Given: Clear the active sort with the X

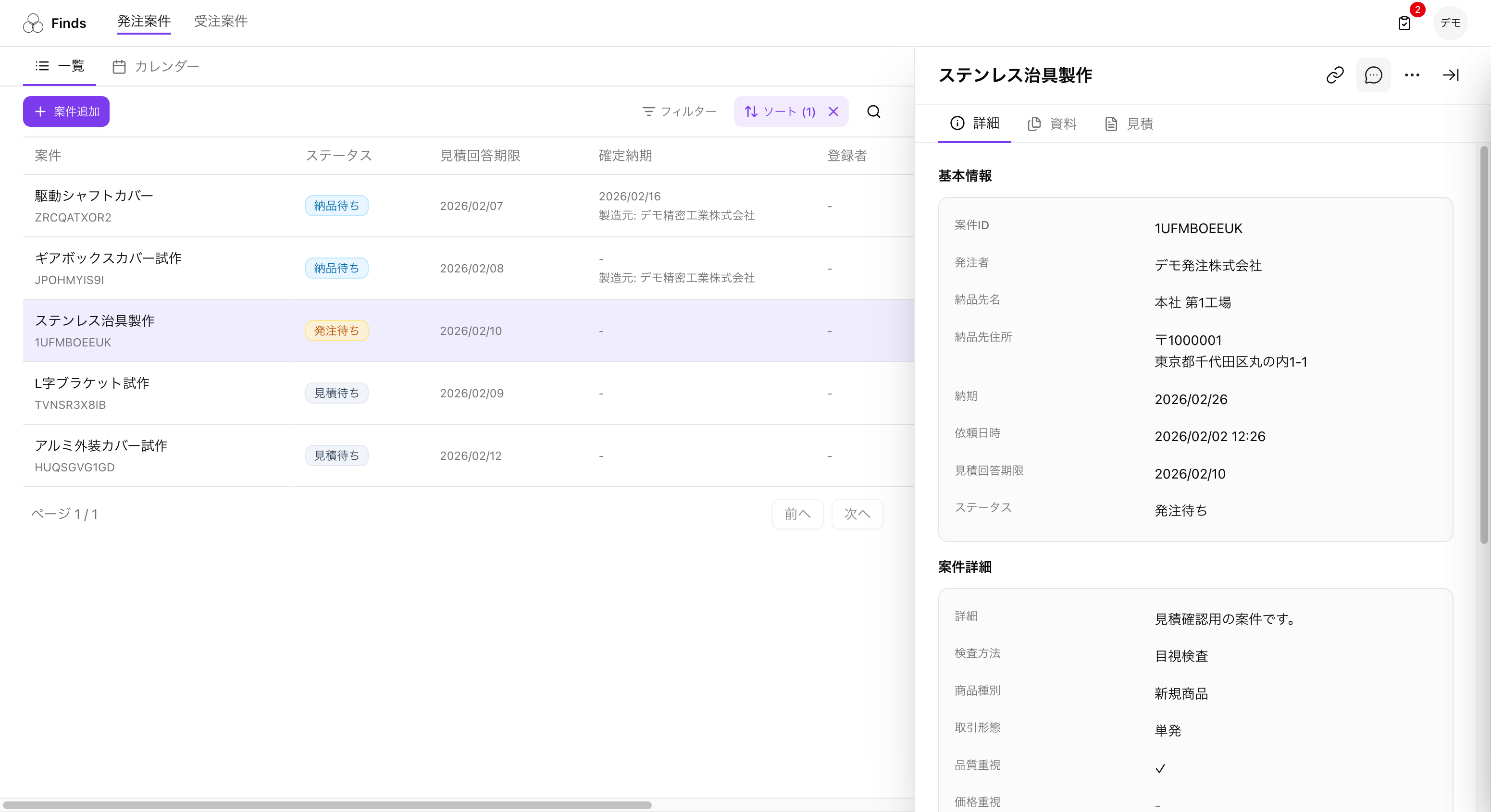Looking at the screenshot, I should coord(833,111).
